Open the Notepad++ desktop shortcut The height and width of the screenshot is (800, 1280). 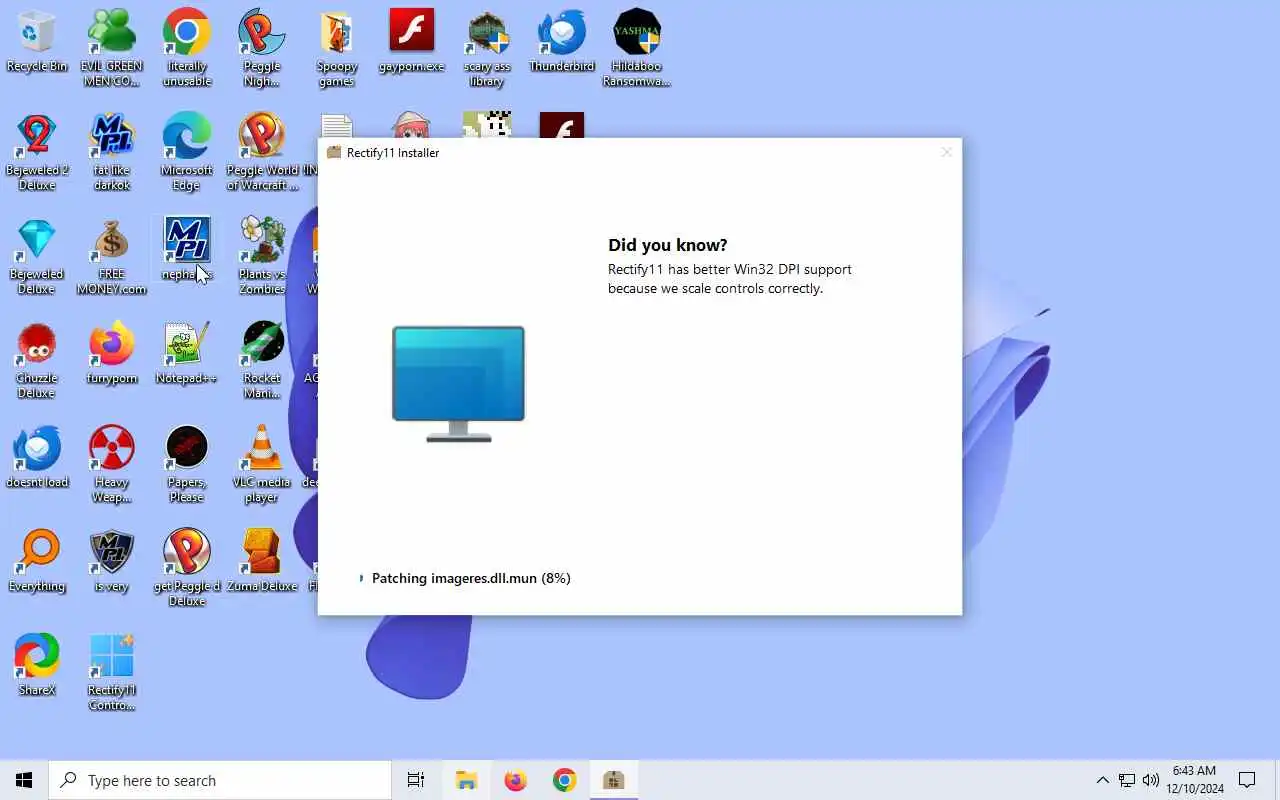pyautogui.click(x=187, y=353)
